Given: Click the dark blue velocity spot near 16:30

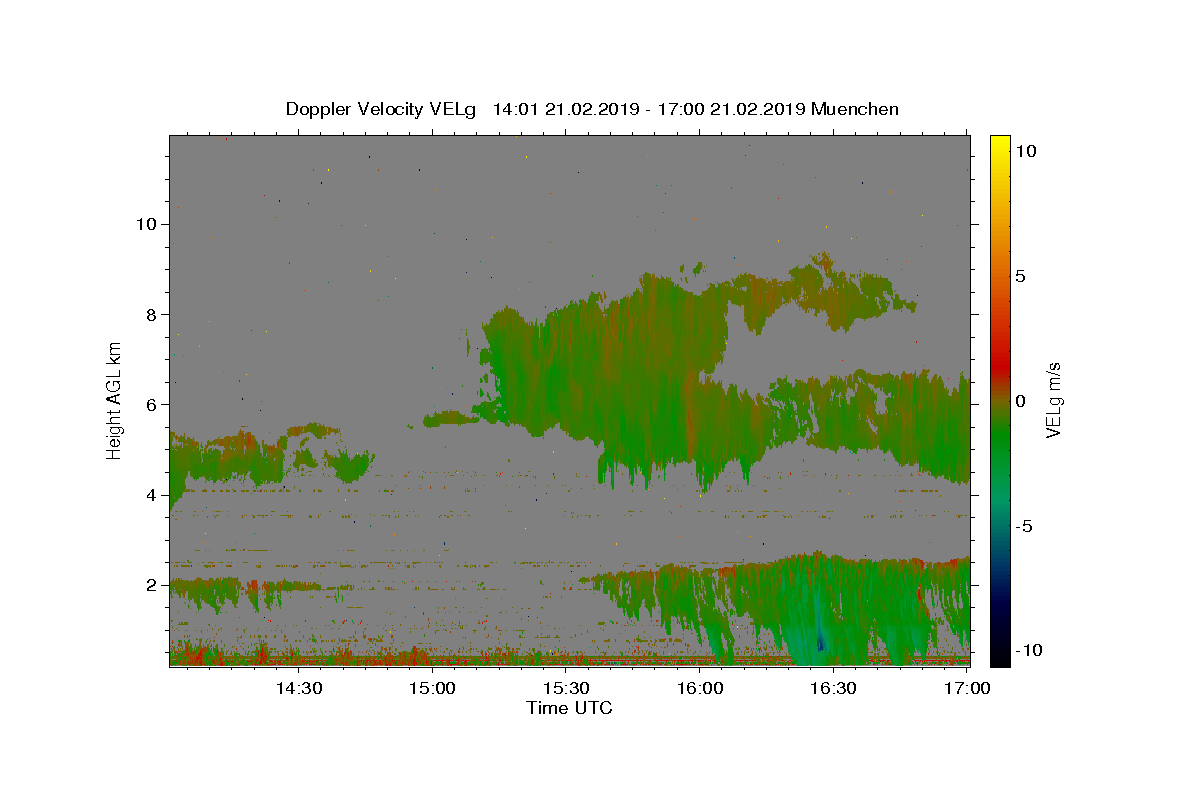Looking at the screenshot, I should click(821, 643).
